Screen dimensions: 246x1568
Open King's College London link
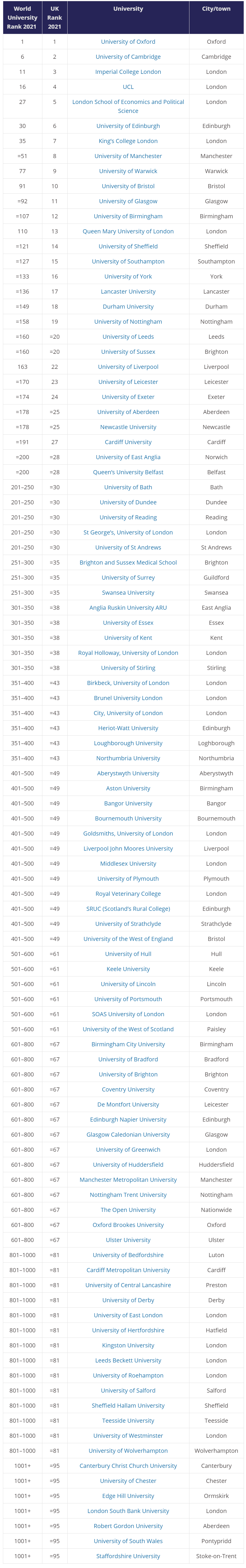point(128,141)
